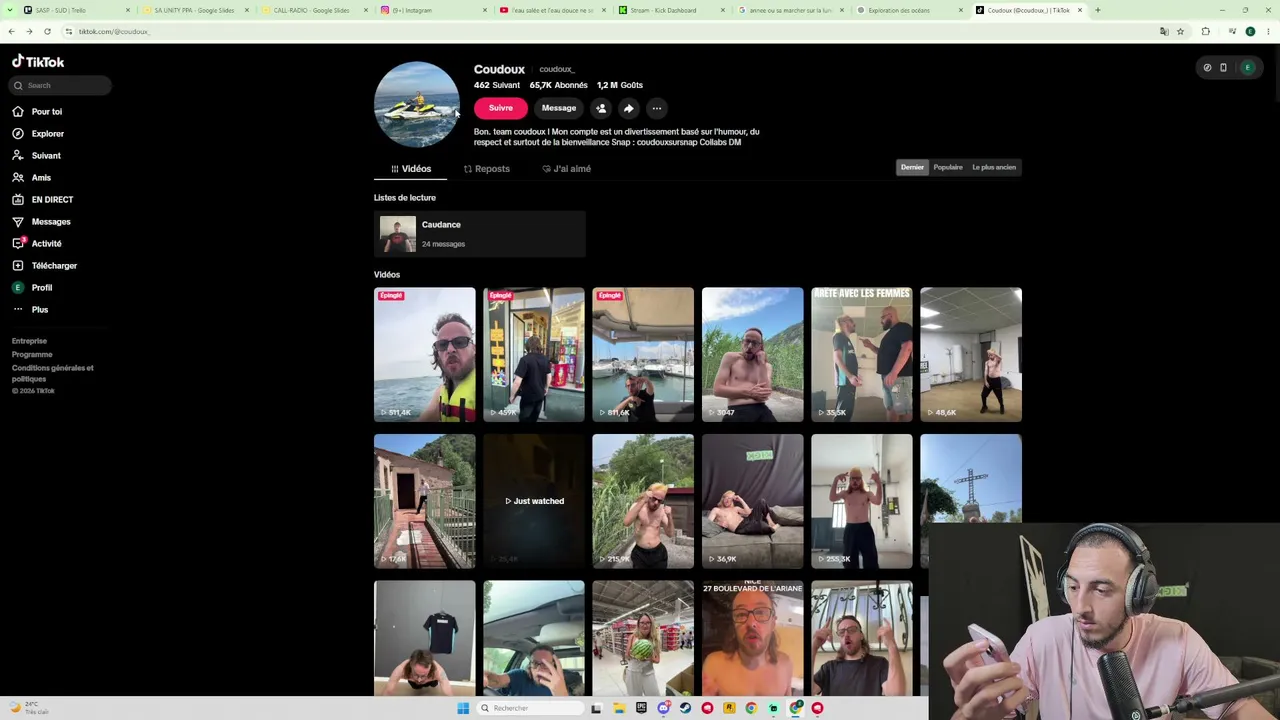Open the Just watched video

534,501
